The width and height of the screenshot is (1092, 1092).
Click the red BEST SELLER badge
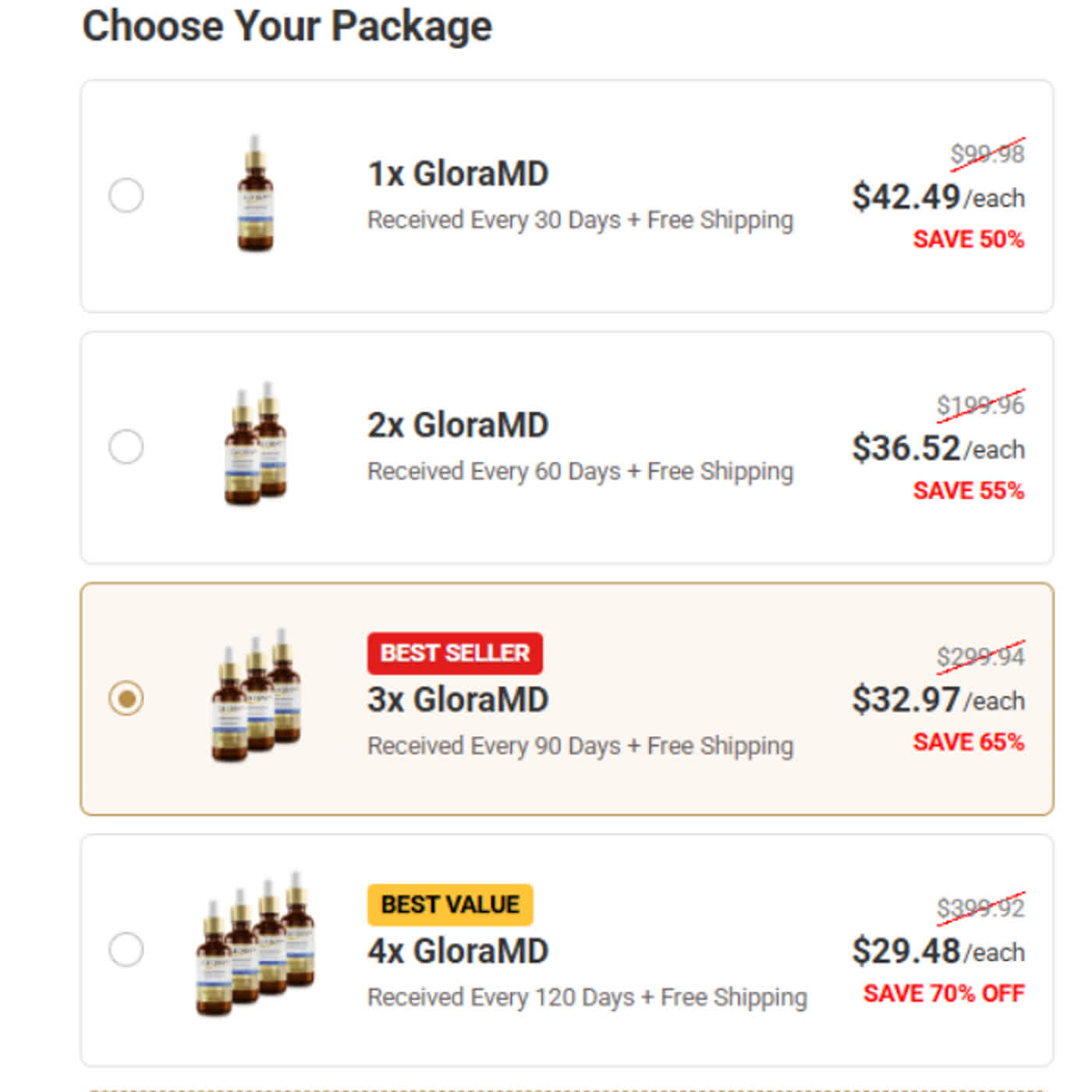[455, 653]
